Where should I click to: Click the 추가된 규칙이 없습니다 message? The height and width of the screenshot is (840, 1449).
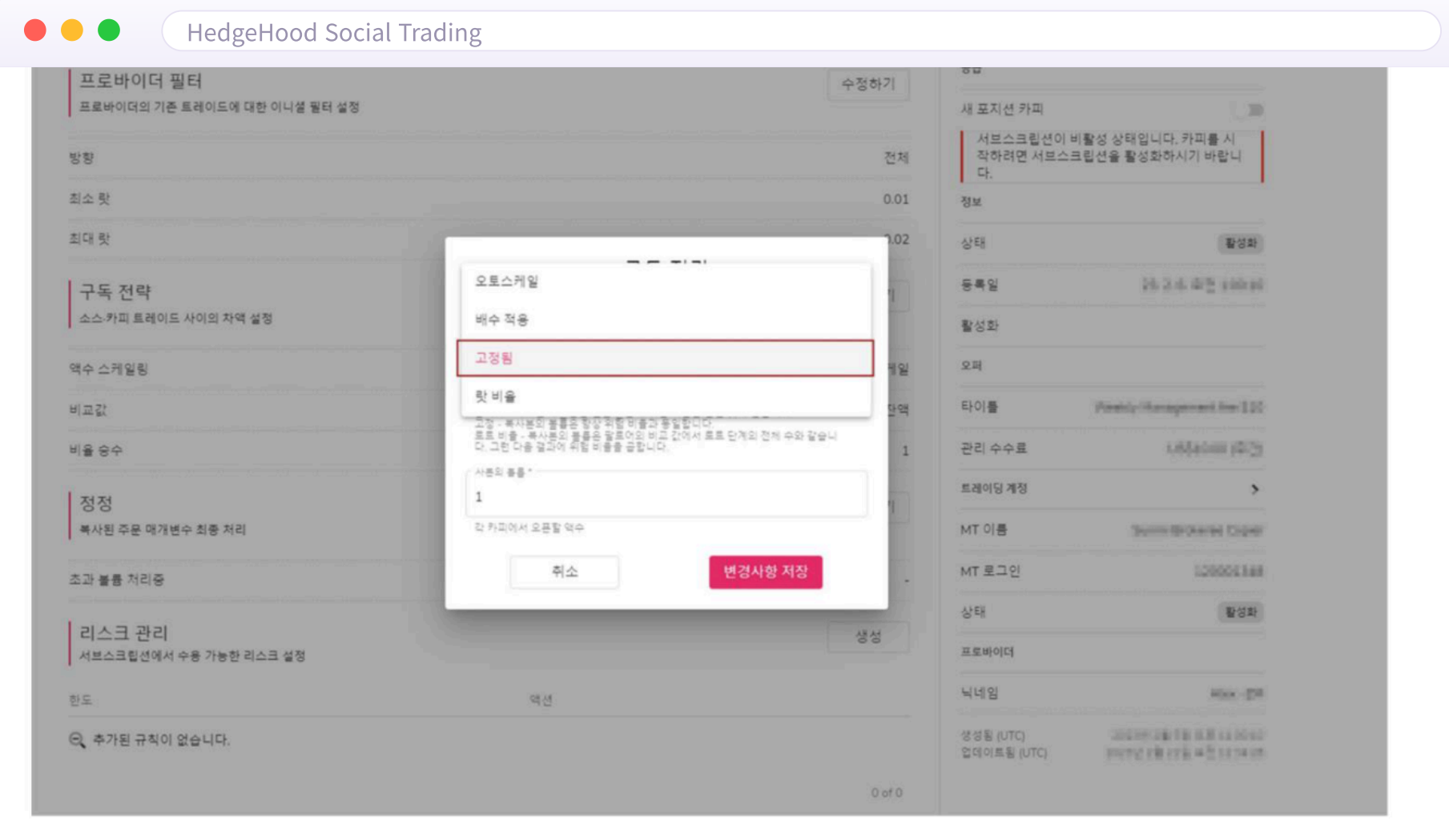[x=161, y=740]
